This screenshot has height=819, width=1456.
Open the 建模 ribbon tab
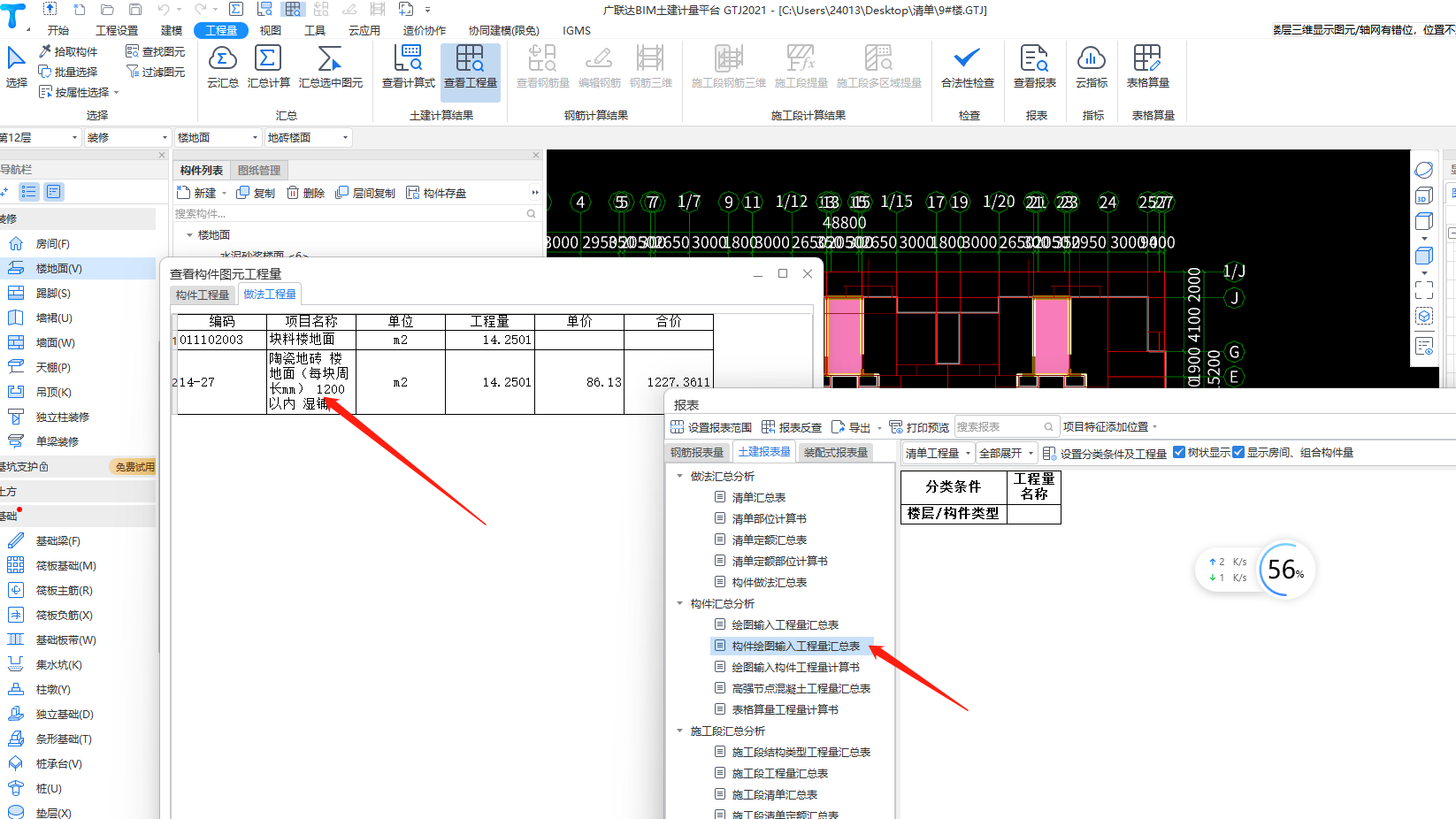172,30
